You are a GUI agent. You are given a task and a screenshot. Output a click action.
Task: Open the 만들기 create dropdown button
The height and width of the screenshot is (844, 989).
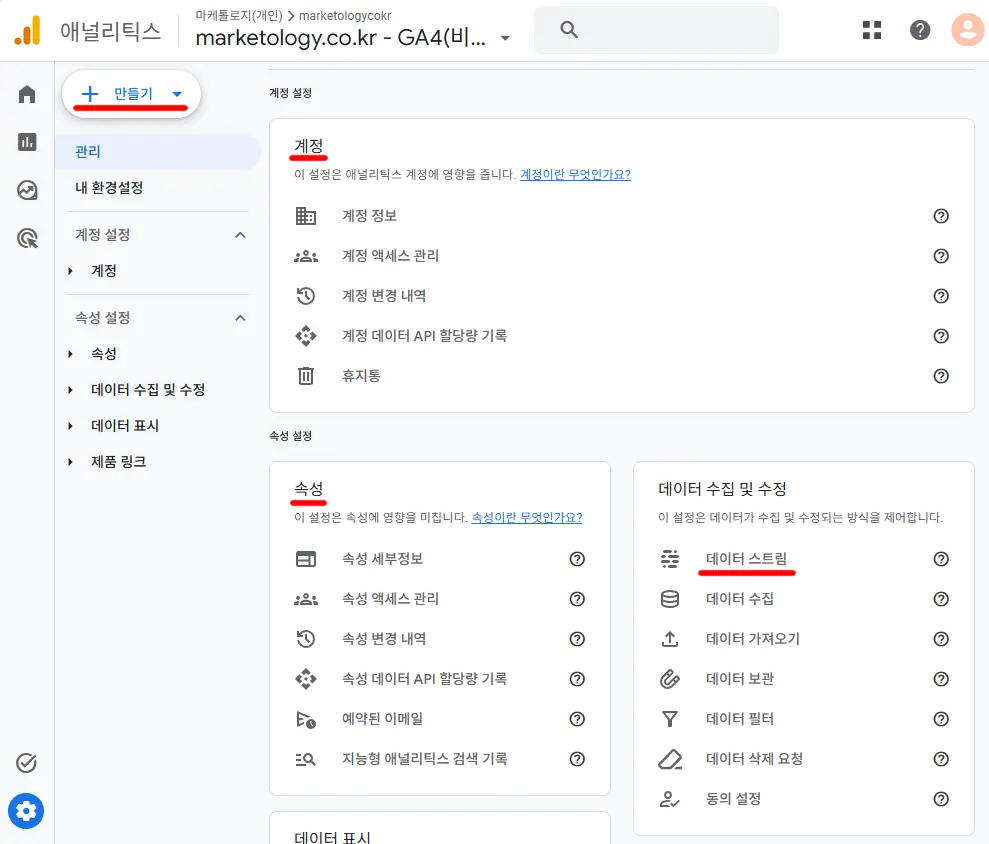tap(131, 94)
